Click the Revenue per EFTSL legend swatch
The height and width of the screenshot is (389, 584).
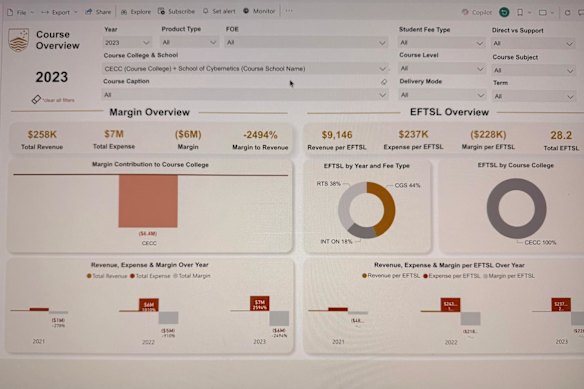(364, 276)
